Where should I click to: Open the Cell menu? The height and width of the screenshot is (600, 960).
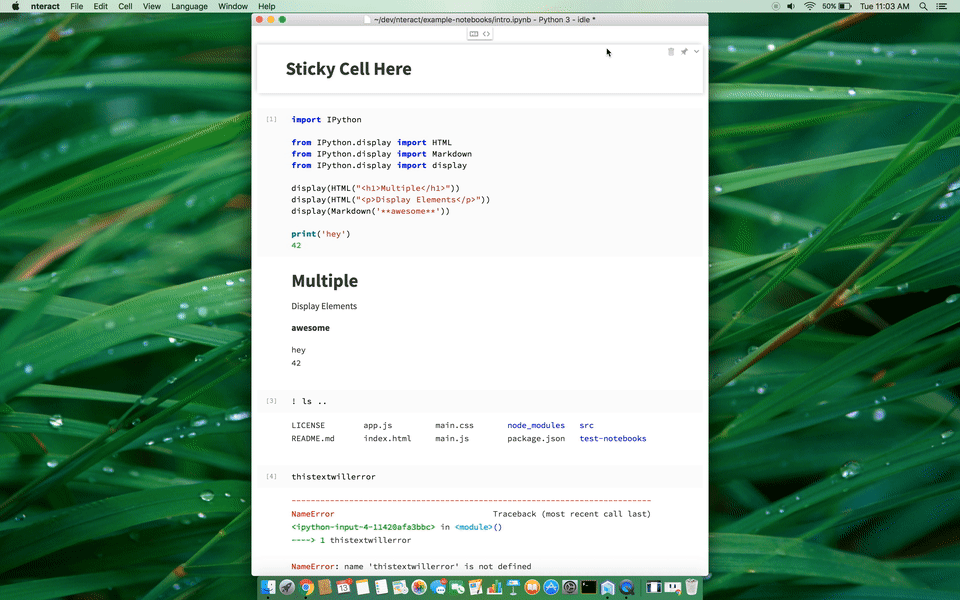click(x=125, y=6)
